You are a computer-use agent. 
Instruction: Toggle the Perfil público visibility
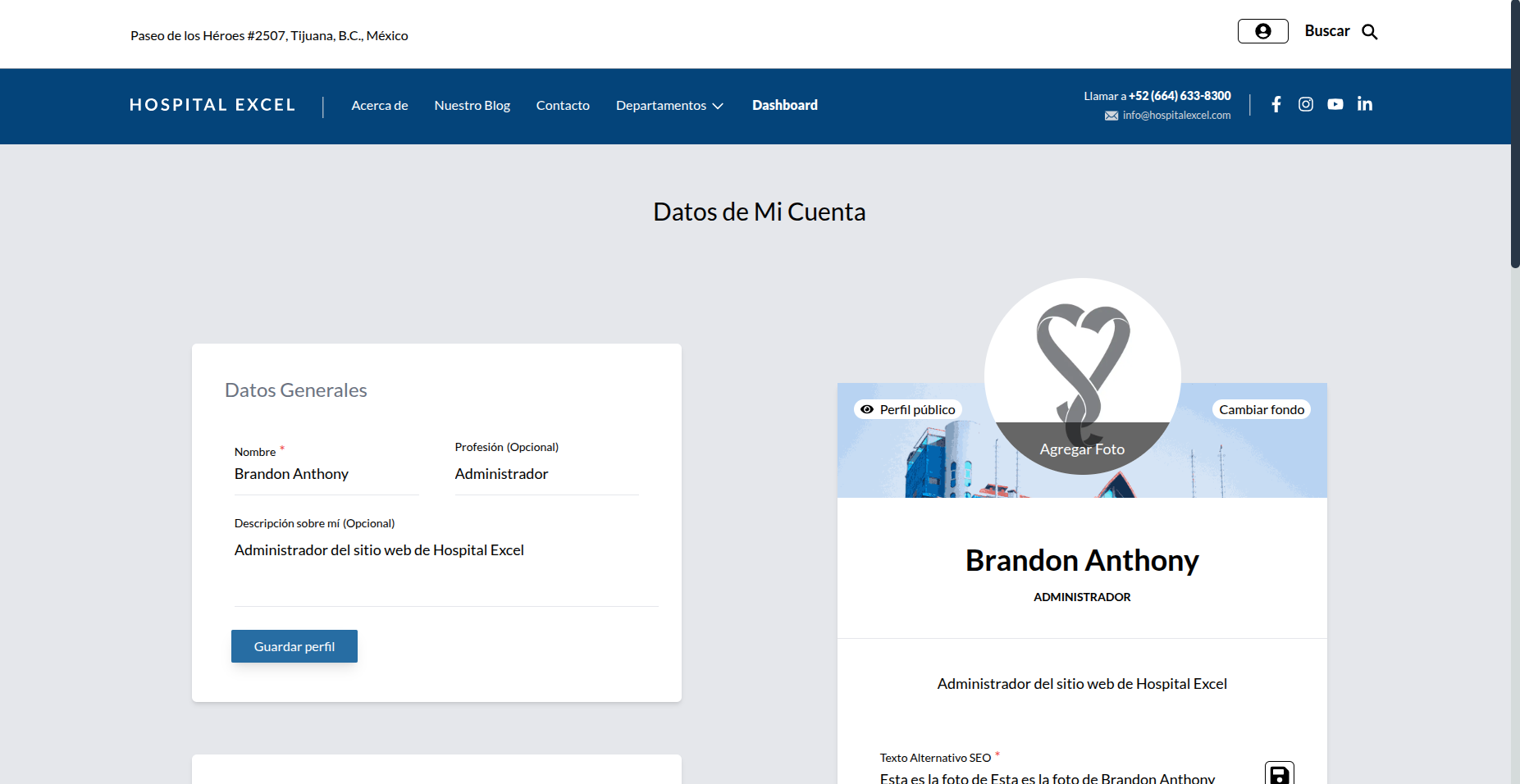click(908, 409)
